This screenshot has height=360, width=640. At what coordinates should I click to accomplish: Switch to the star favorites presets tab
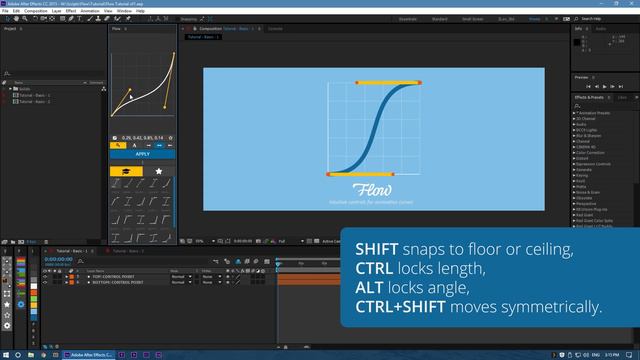(x=159, y=171)
